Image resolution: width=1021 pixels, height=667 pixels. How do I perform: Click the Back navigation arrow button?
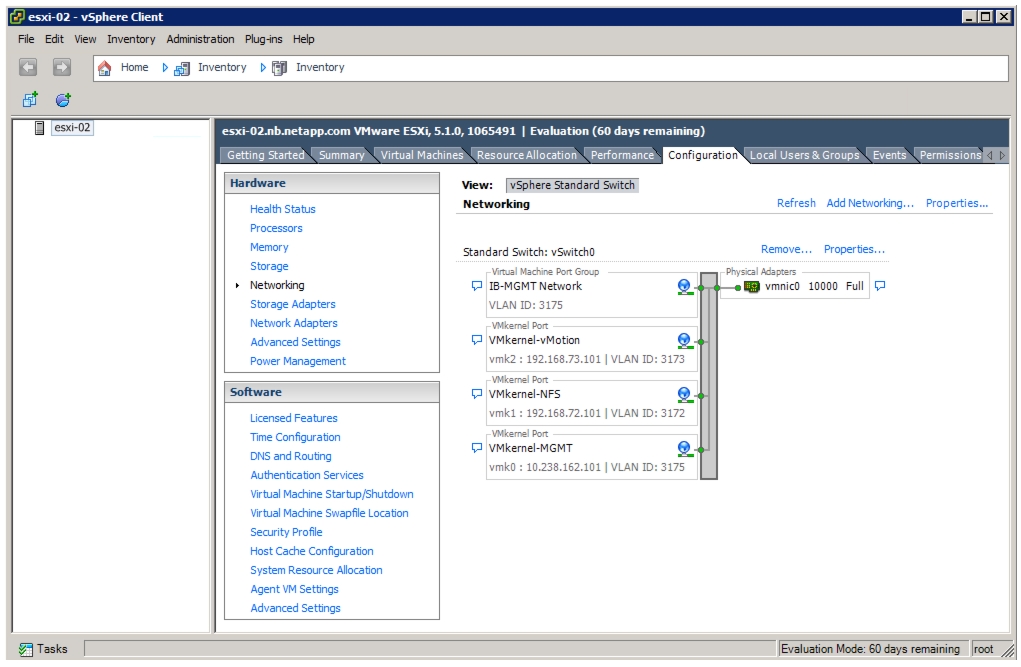click(27, 67)
